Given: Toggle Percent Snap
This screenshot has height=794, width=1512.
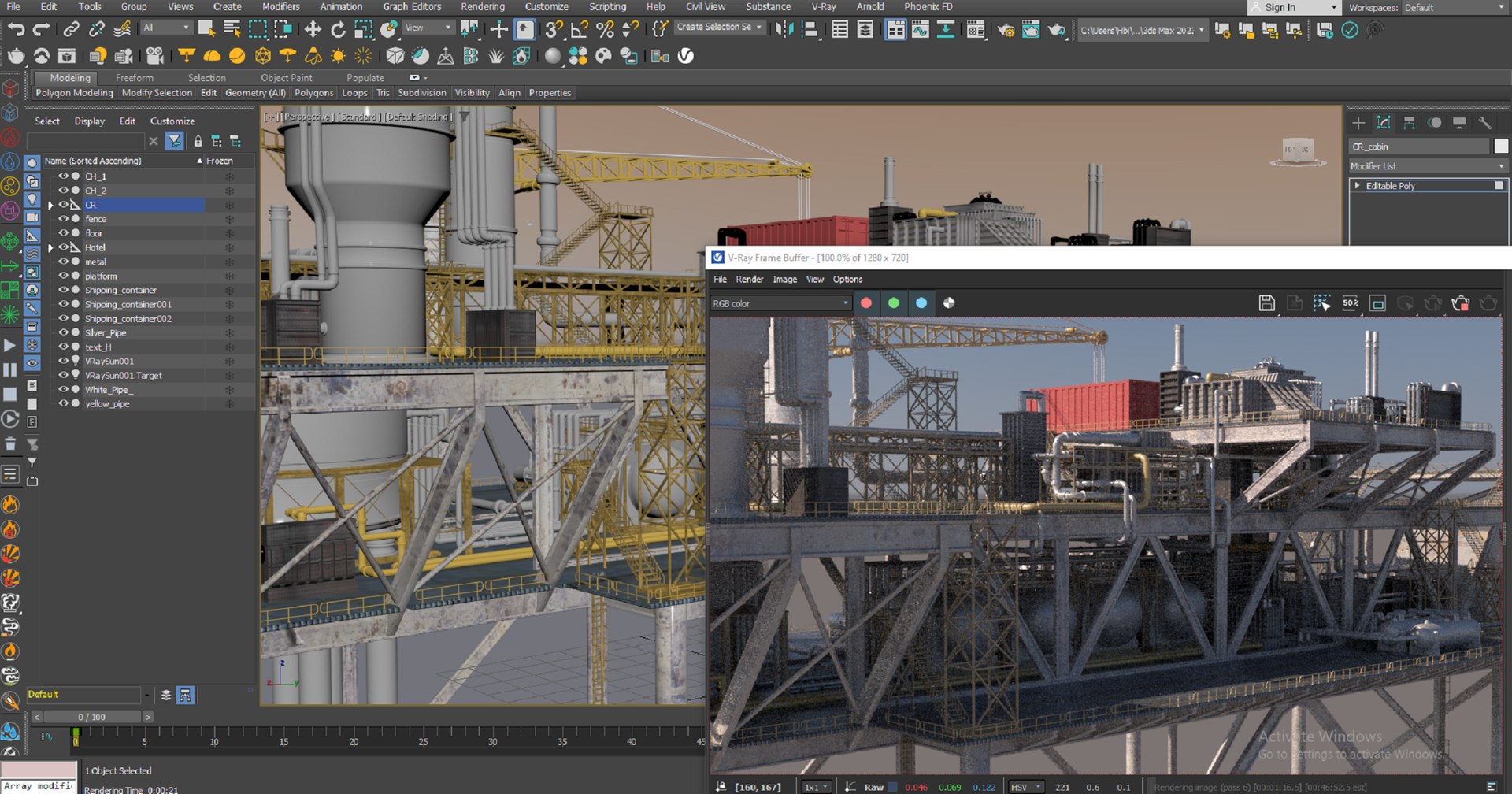Looking at the screenshot, I should (x=605, y=30).
